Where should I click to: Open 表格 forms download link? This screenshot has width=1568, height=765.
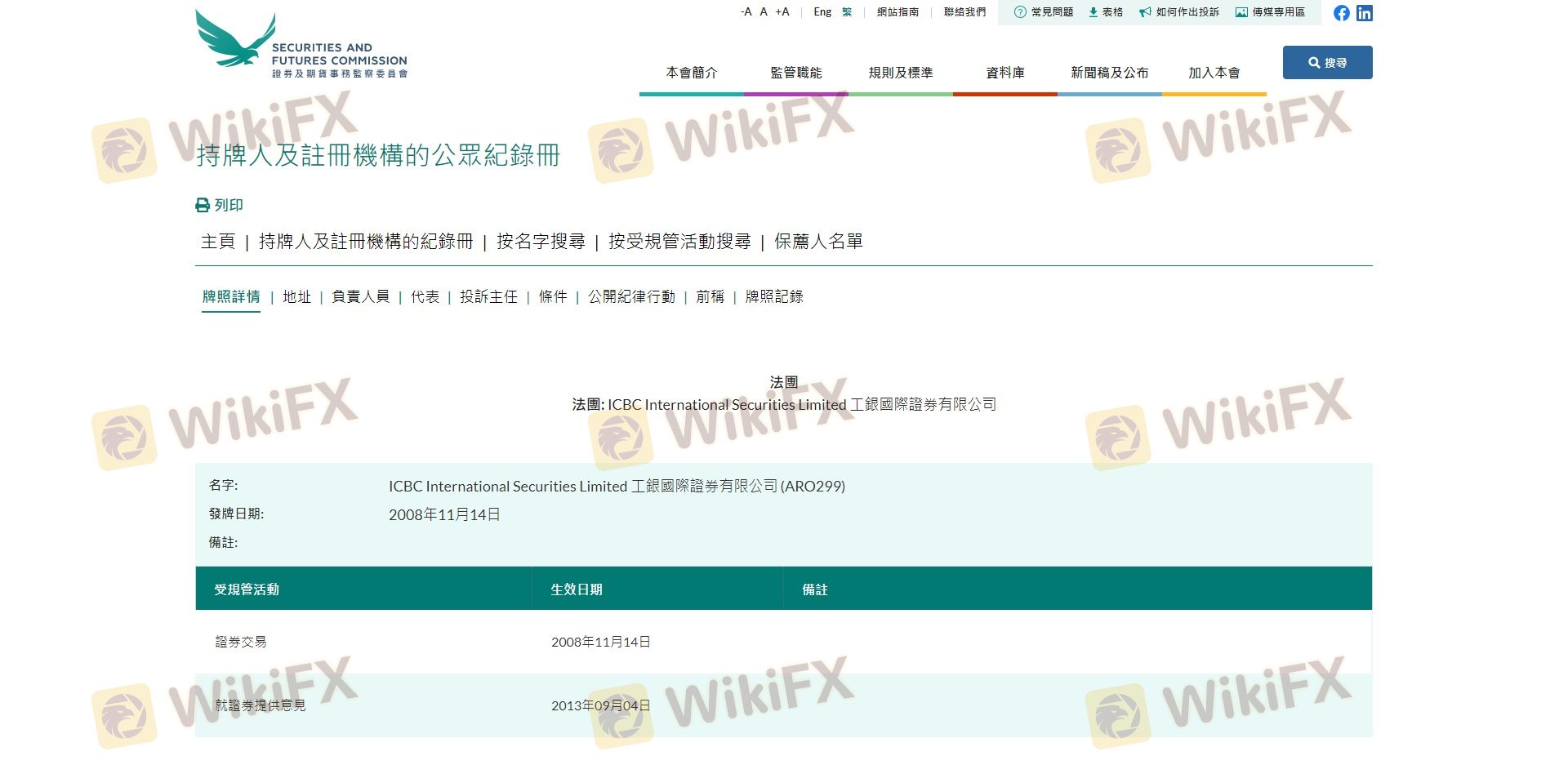click(1106, 12)
